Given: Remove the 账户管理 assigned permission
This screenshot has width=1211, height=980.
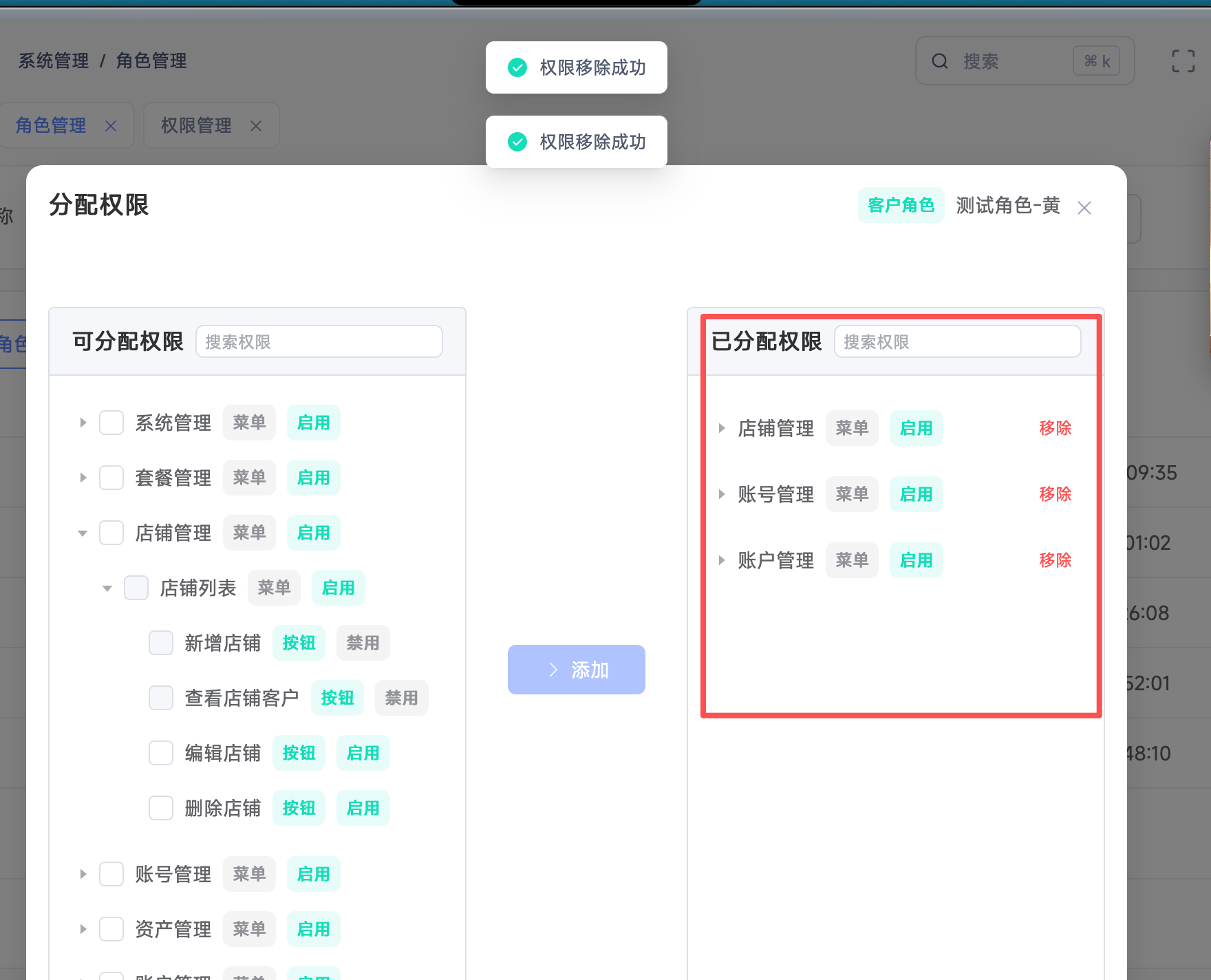Looking at the screenshot, I should pos(1055,560).
